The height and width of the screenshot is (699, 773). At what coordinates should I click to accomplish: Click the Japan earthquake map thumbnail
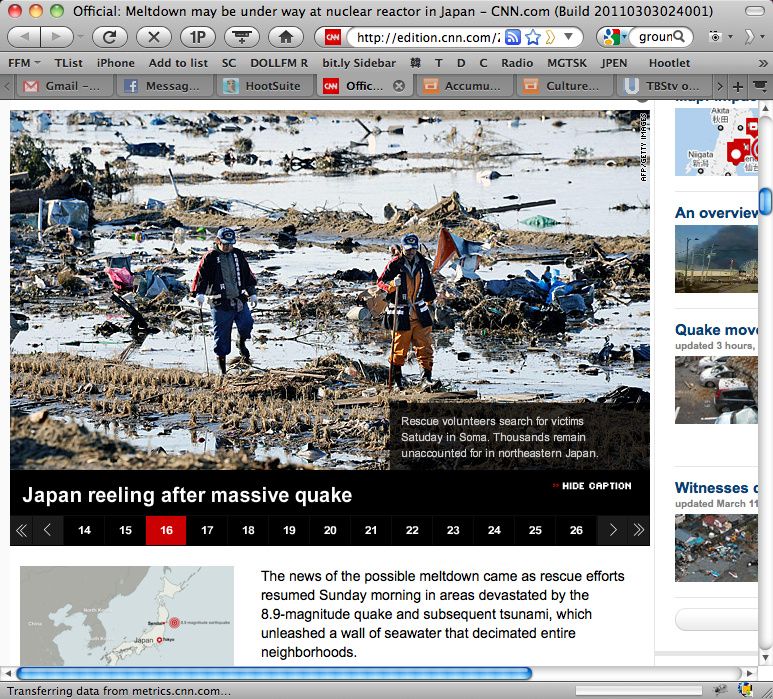(127, 616)
